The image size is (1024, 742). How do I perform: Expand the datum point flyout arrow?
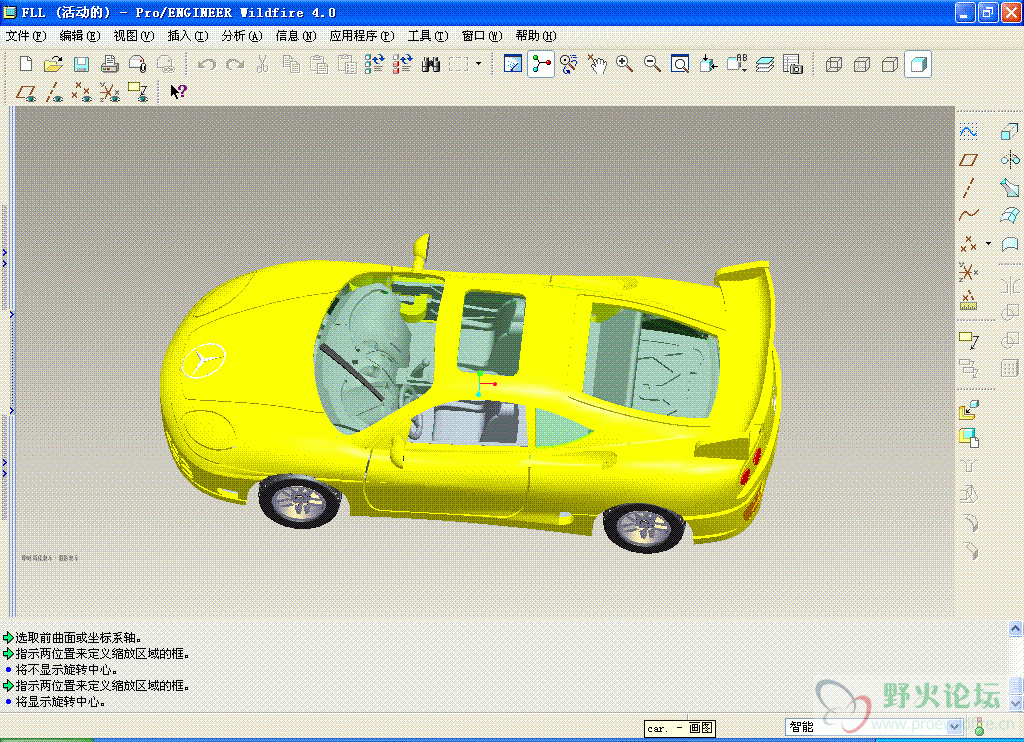(x=988, y=244)
